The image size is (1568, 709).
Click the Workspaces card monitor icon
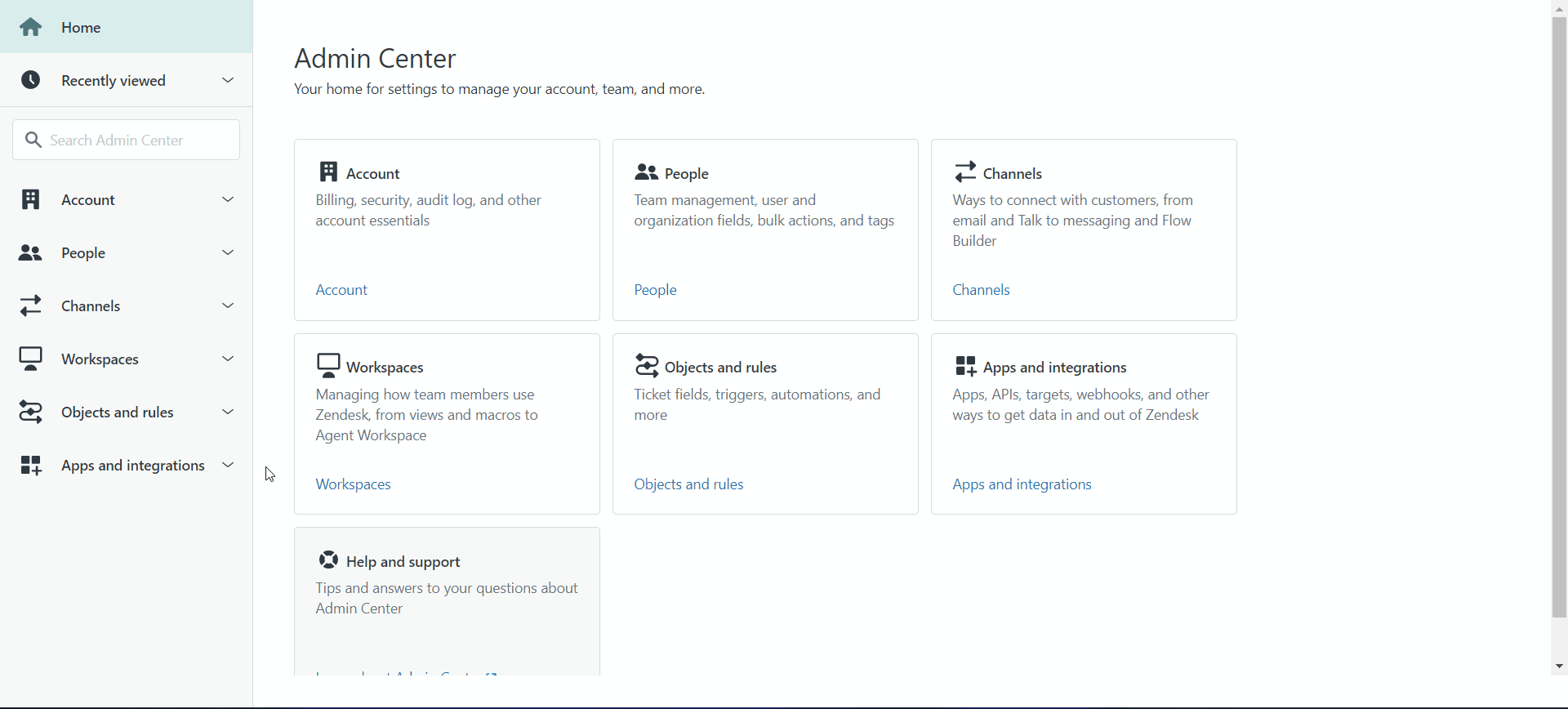[328, 365]
